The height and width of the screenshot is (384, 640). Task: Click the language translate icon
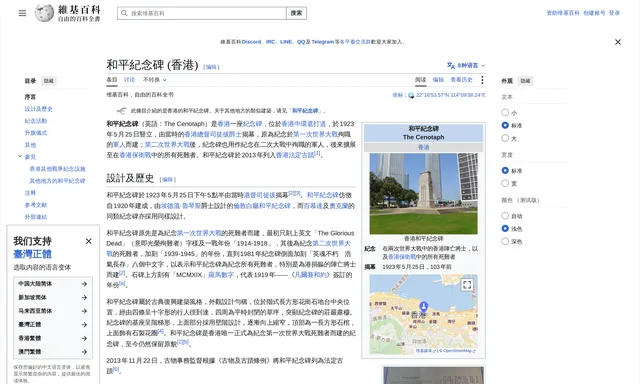451,65
